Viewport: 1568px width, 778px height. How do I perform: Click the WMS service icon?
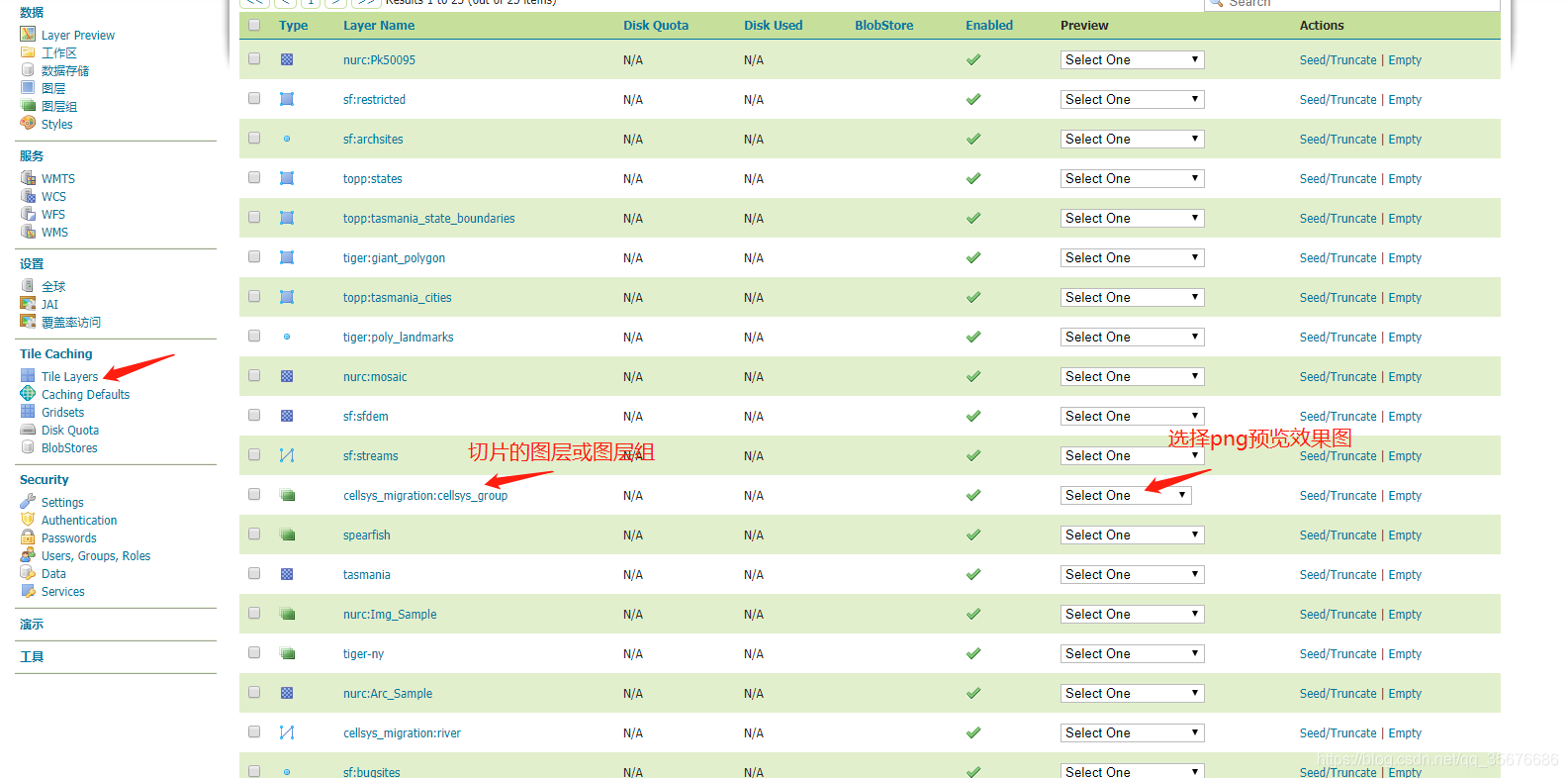28,232
